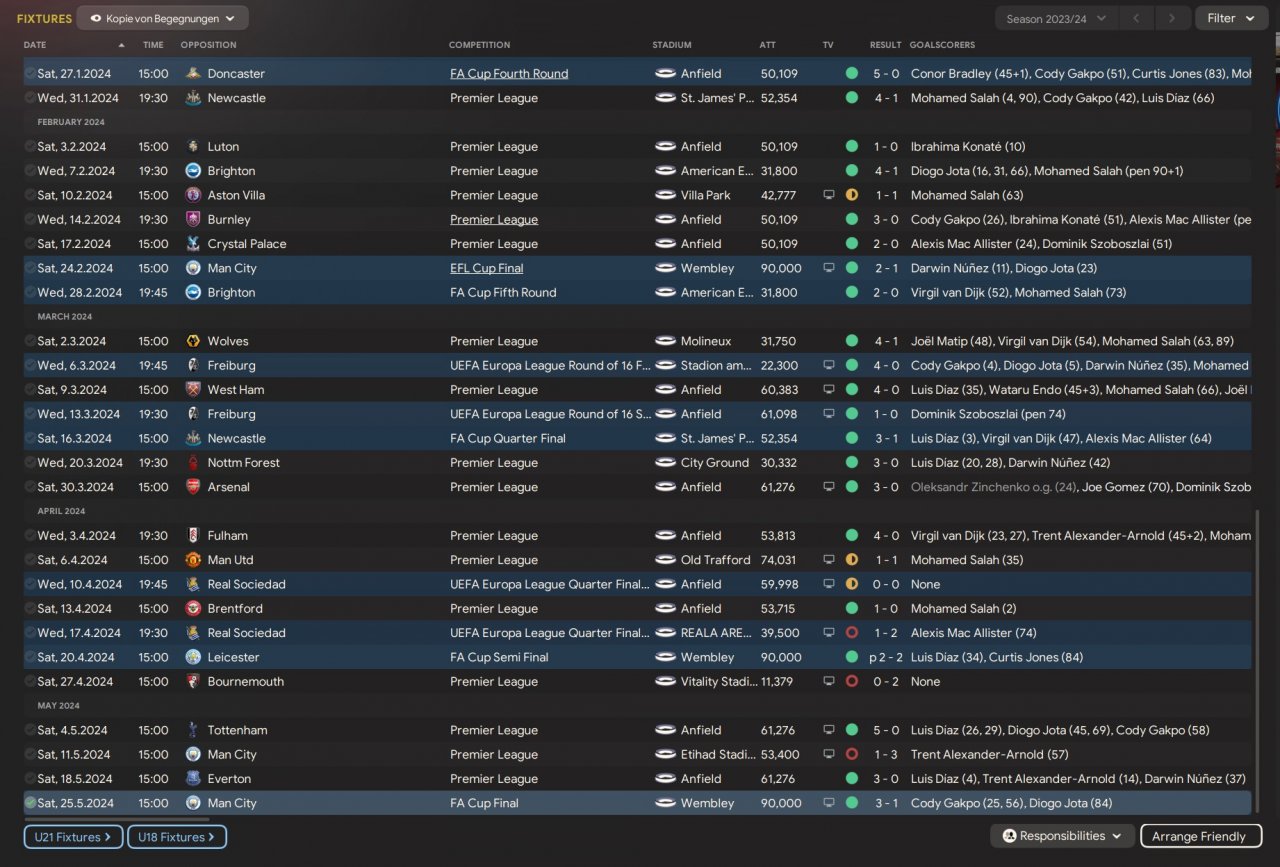
Task: Sort by the Opposition column header
Action: (x=209, y=45)
